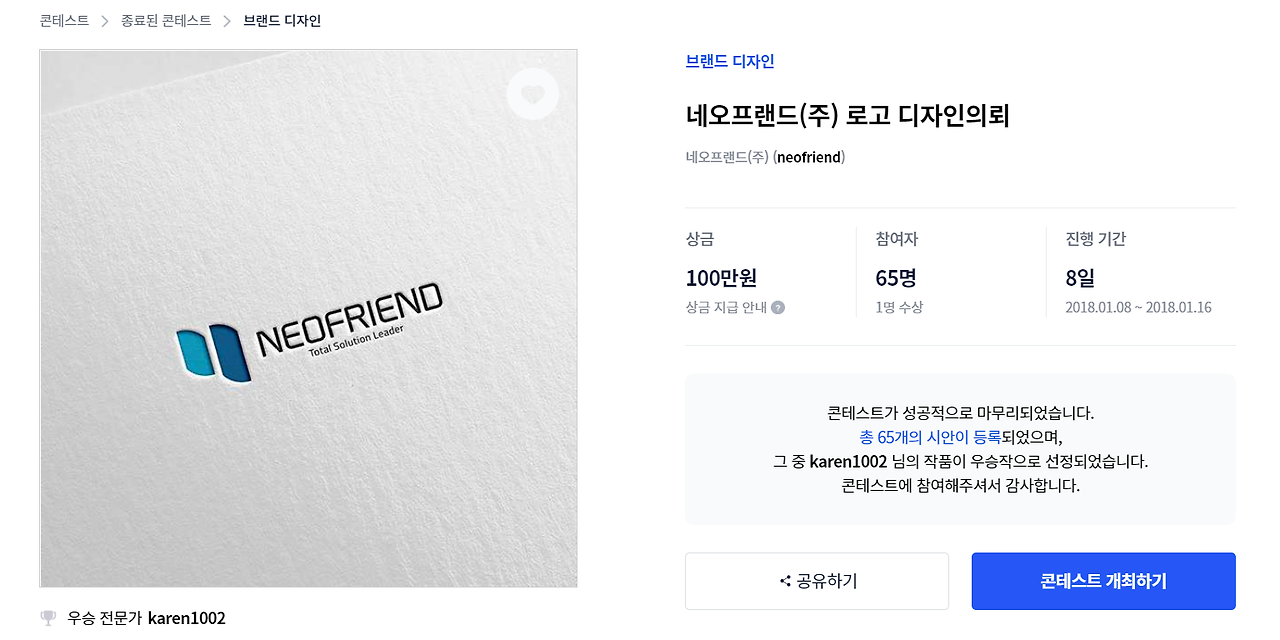Open the 총 65개의 시안이 등록 link
The height and width of the screenshot is (640, 1280).
[930, 437]
